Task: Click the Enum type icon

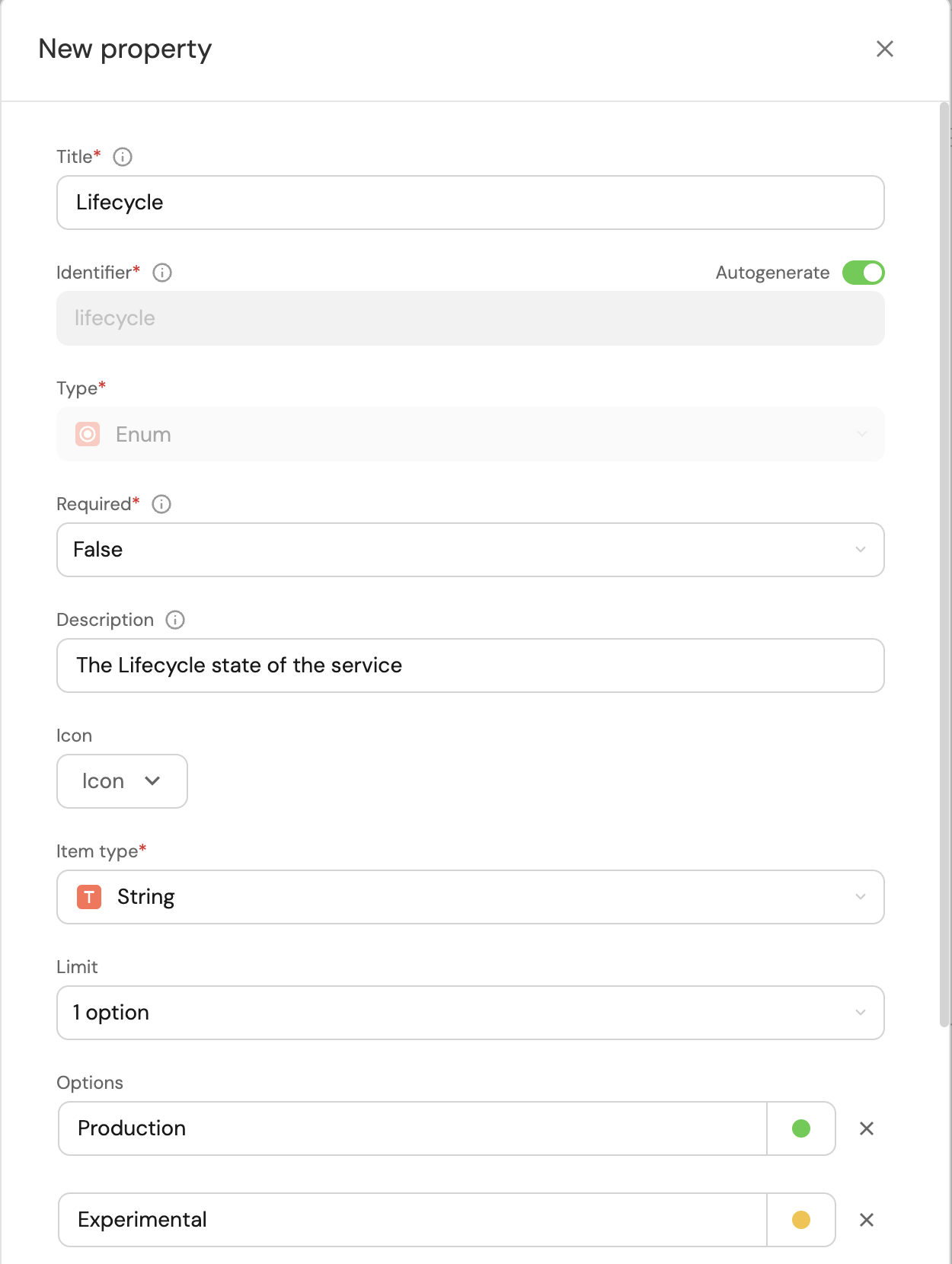Action: [88, 434]
